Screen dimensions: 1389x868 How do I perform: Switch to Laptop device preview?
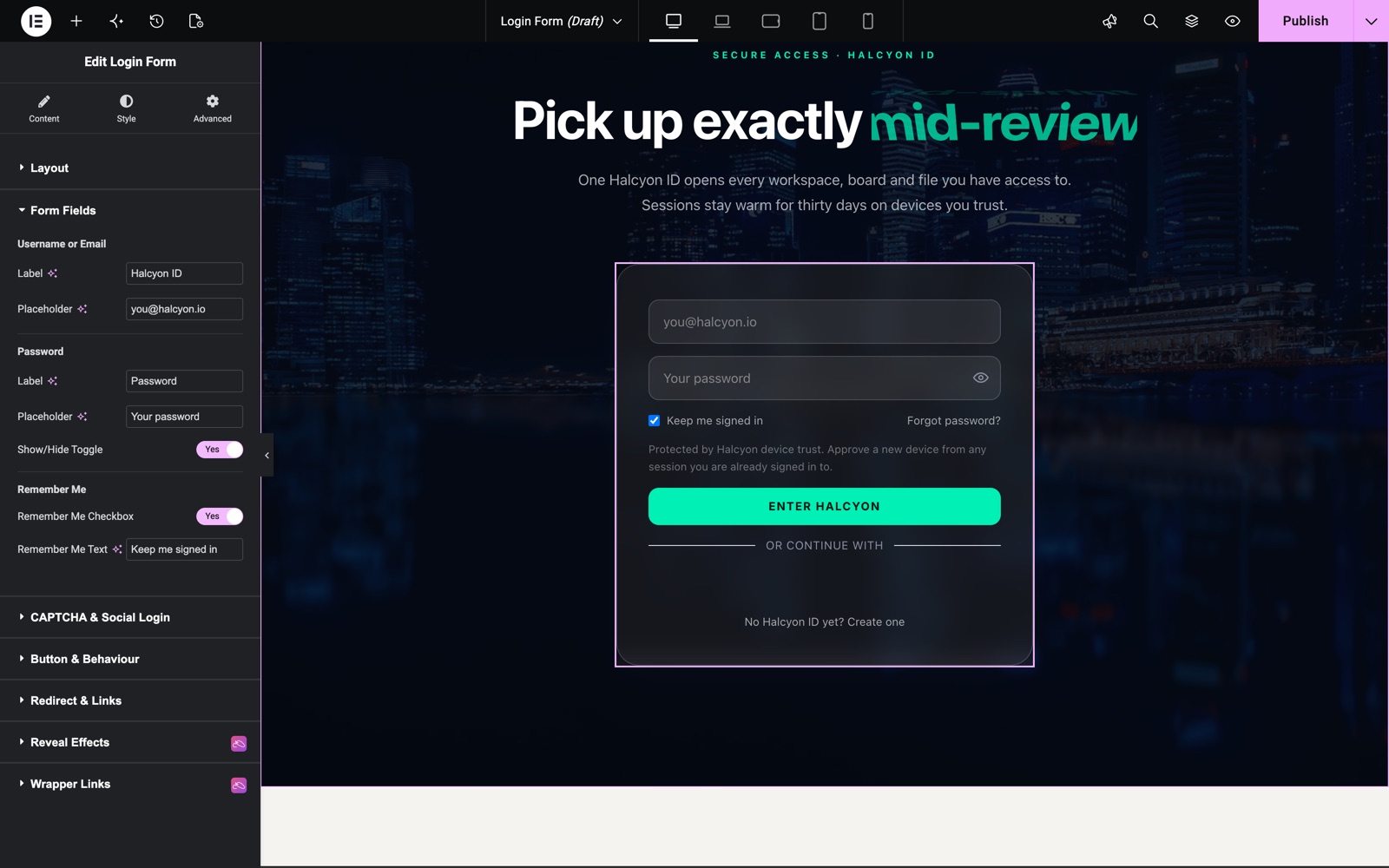[722, 21]
